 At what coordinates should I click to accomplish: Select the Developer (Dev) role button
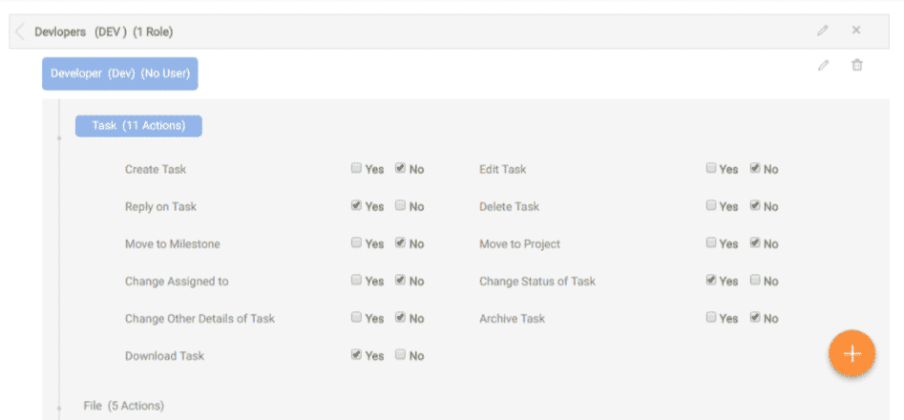coord(120,73)
